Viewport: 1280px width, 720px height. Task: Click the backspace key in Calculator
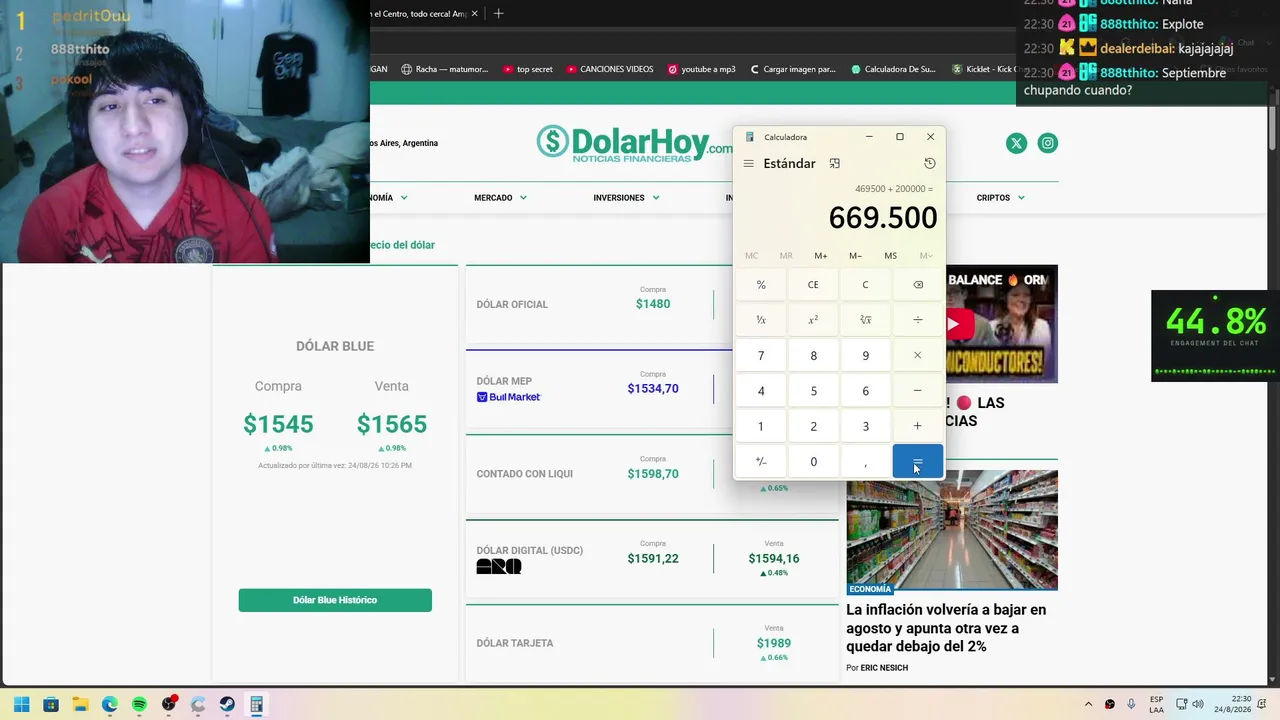tap(918, 285)
